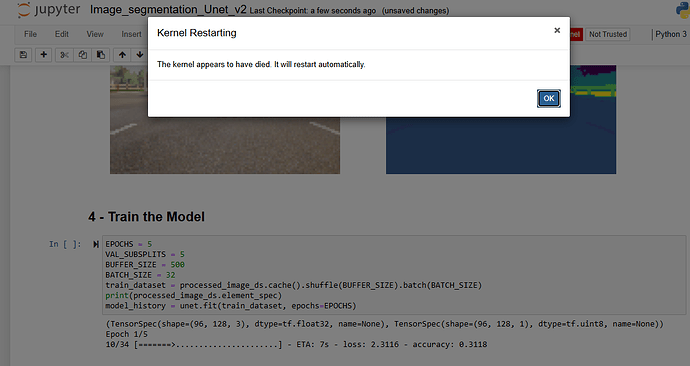
Task: Click the Not Trusted button
Action: point(608,34)
